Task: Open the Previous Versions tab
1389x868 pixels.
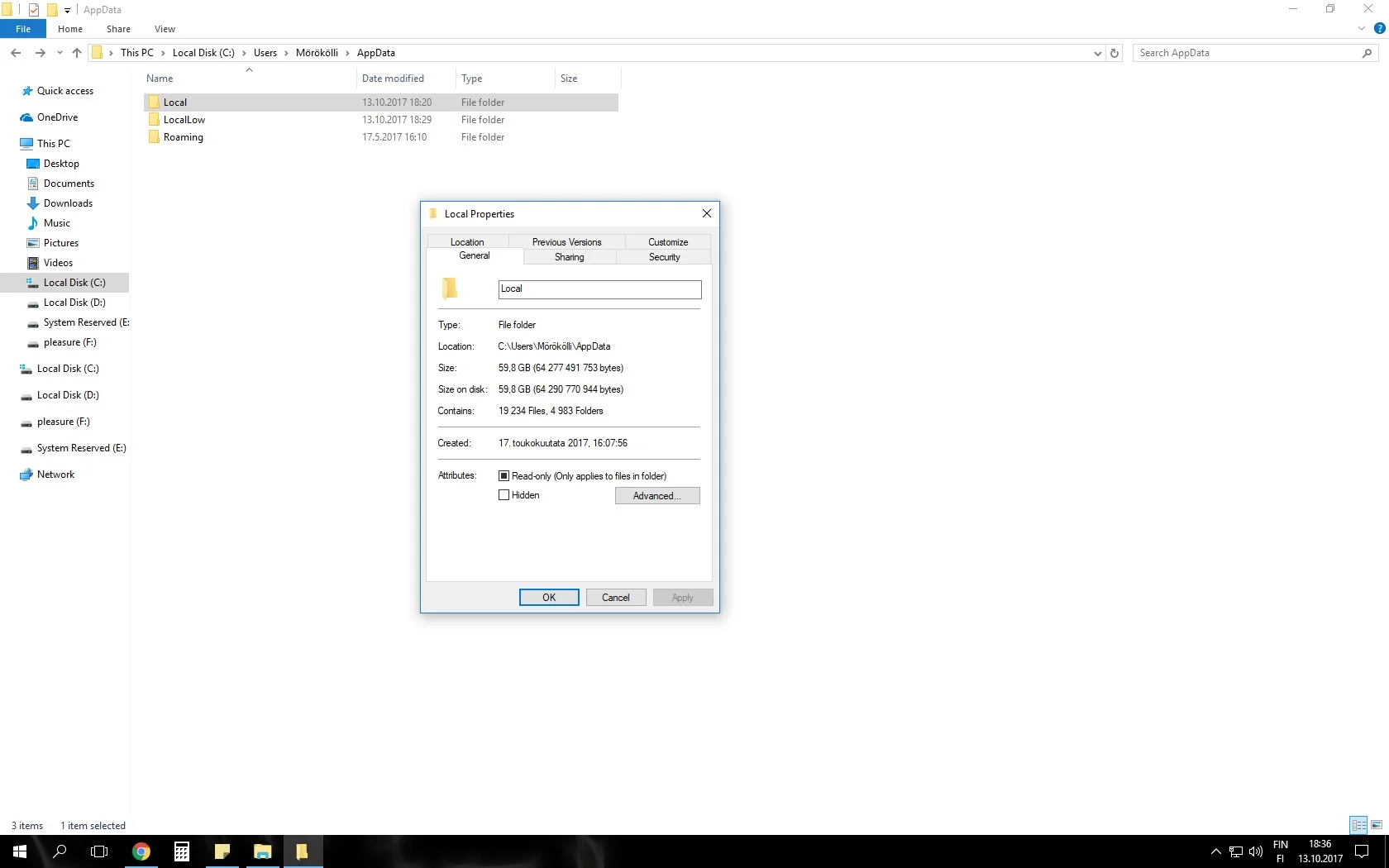Action: [566, 242]
